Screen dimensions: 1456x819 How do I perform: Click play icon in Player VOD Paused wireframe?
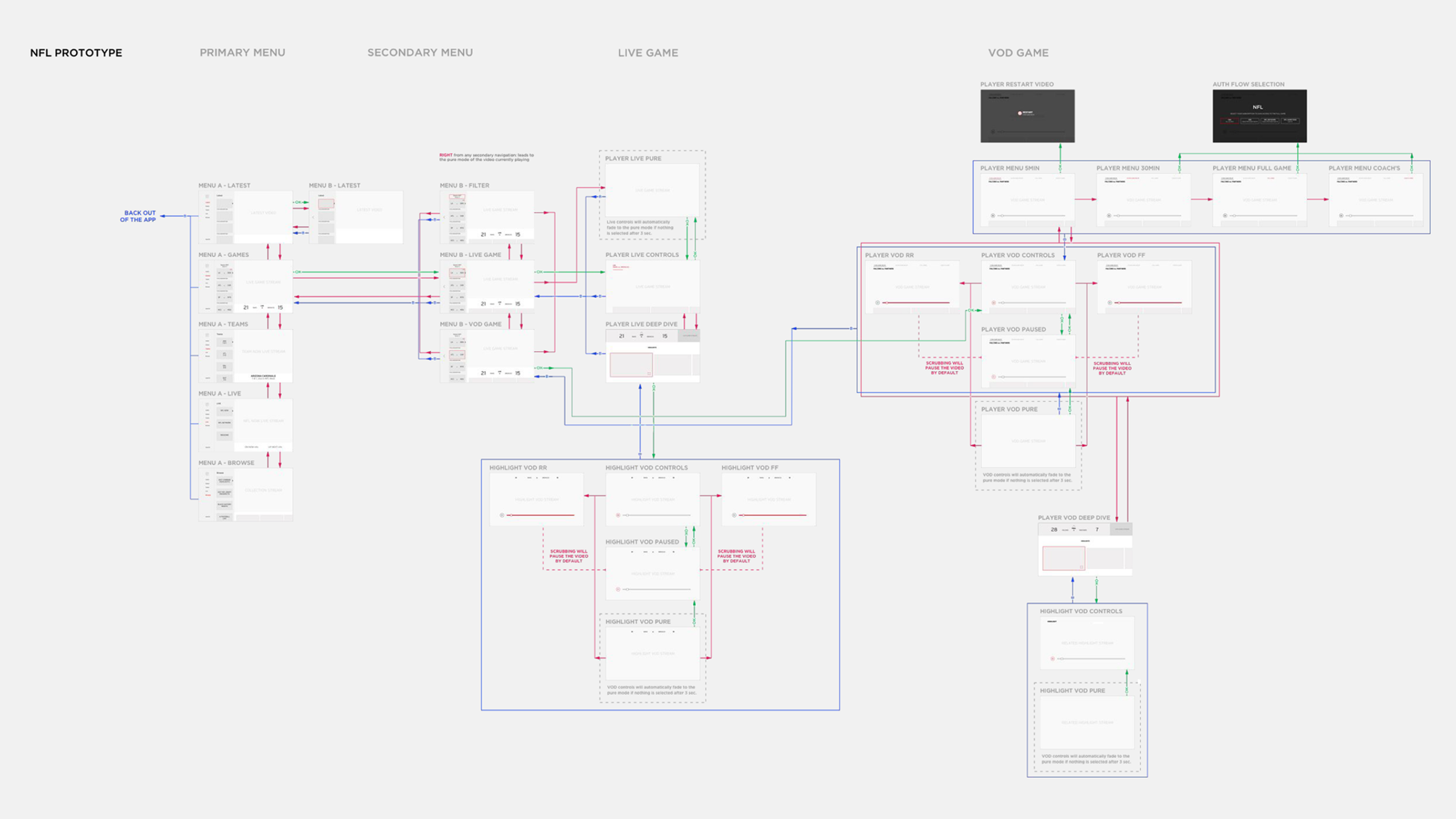(x=994, y=377)
